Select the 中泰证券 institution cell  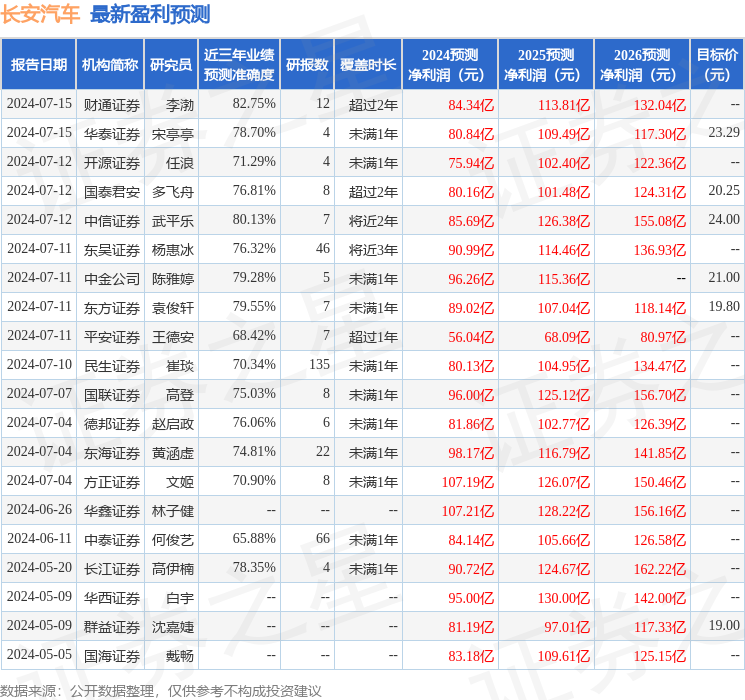[x=112, y=540]
